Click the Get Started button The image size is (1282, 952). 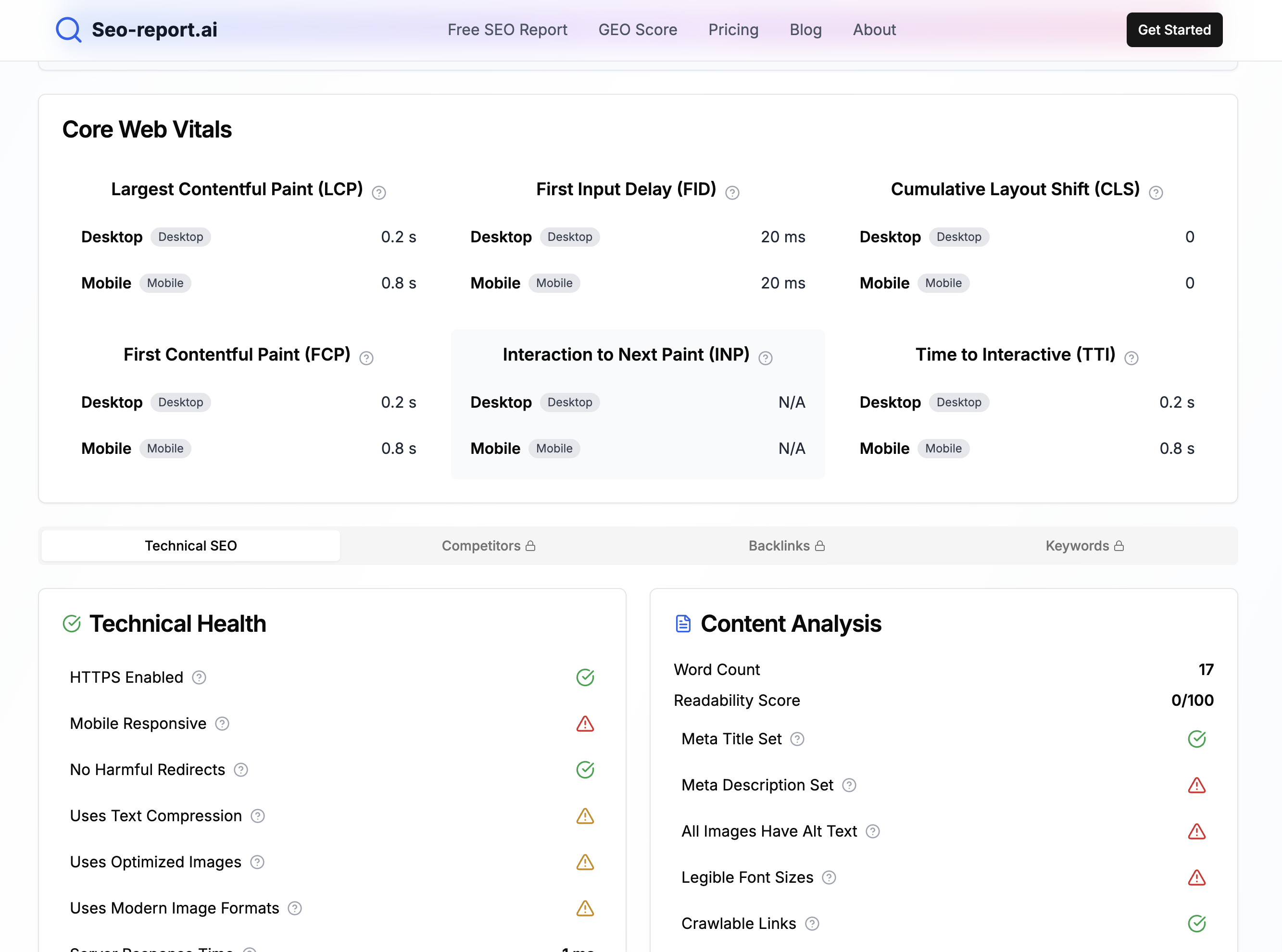1174,29
